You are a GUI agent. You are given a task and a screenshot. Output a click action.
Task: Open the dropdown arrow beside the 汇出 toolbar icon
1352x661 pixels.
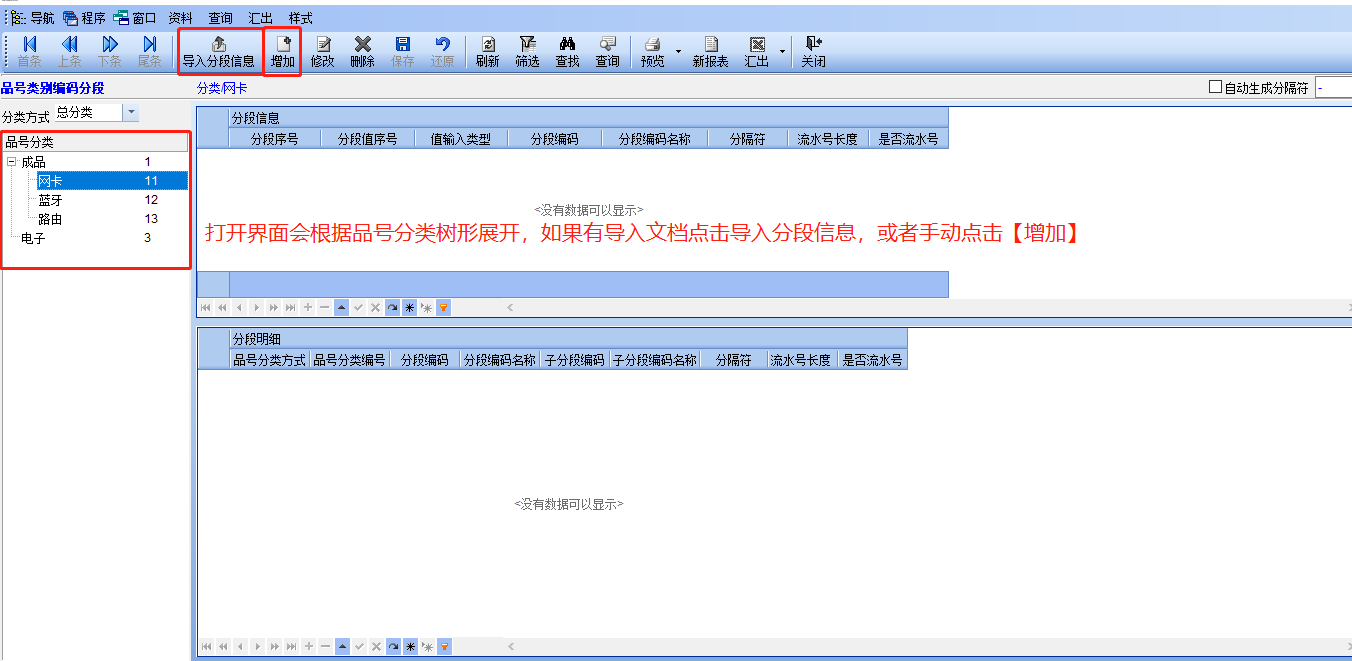[781, 51]
